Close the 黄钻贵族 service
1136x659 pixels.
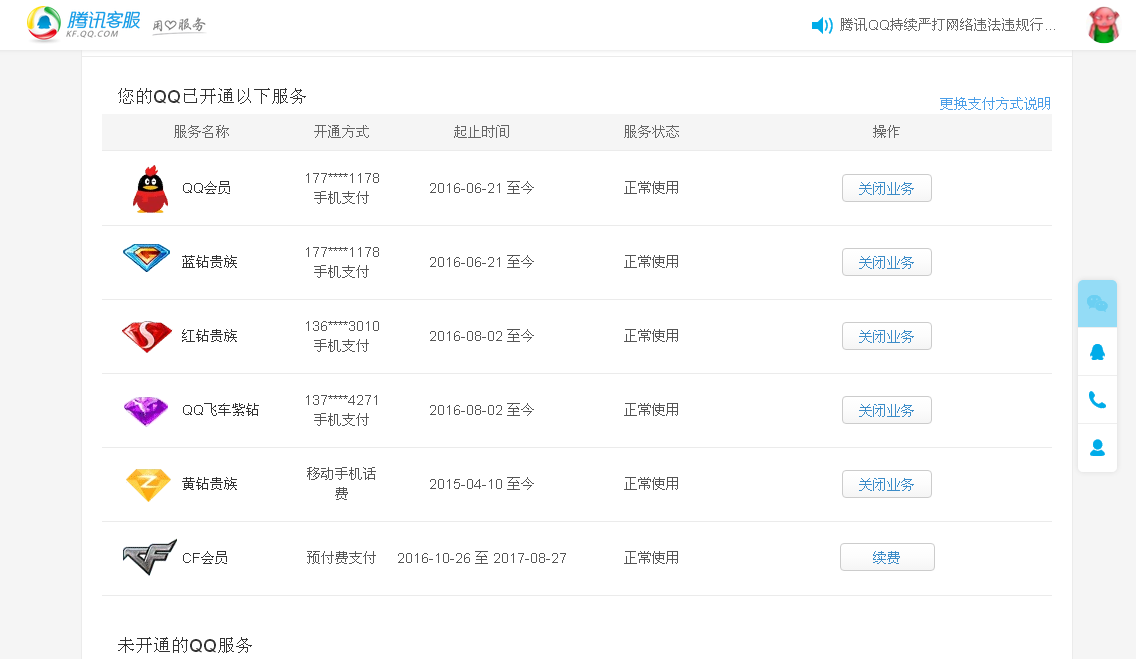point(887,484)
